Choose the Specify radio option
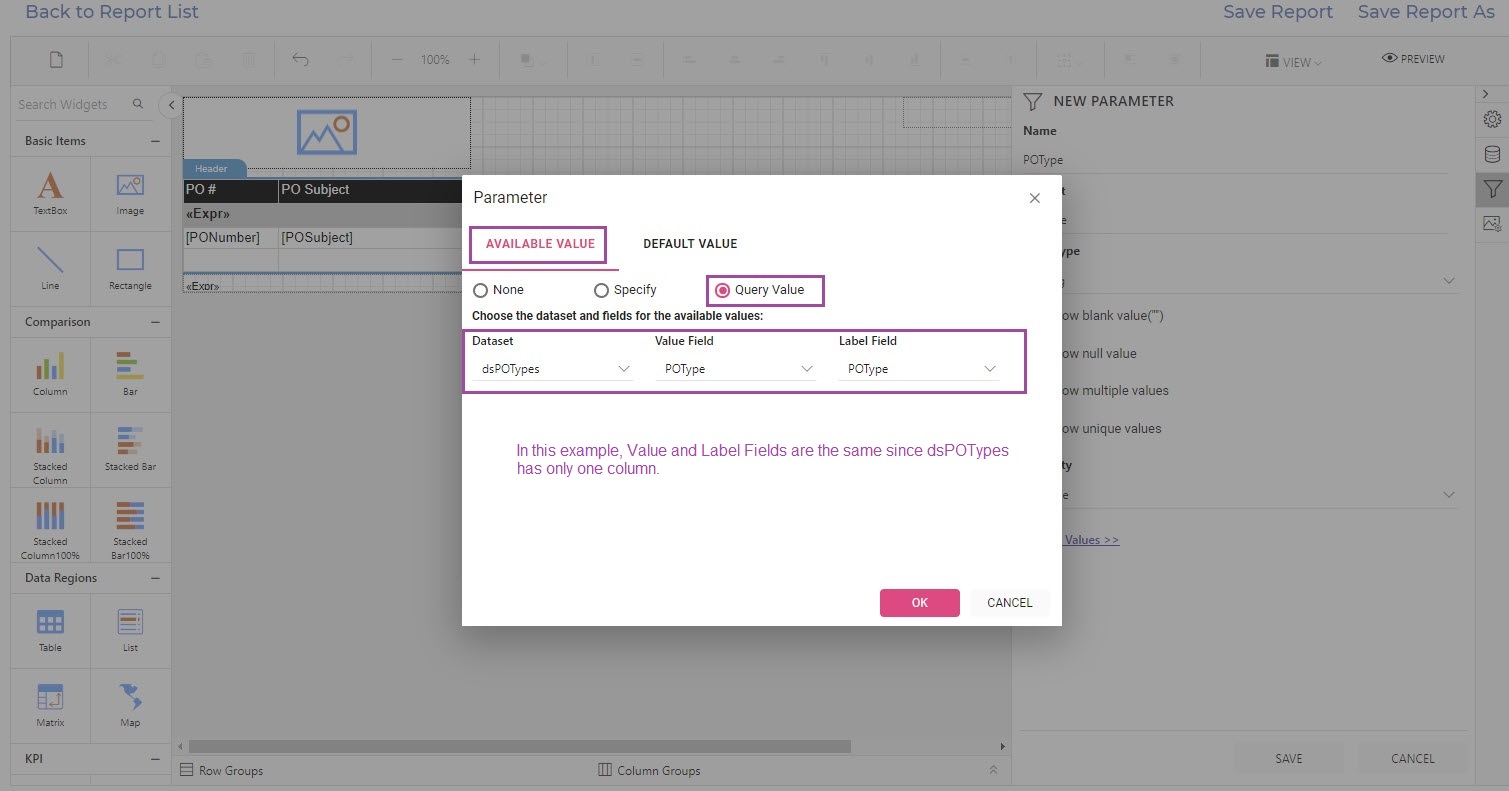 pos(601,290)
